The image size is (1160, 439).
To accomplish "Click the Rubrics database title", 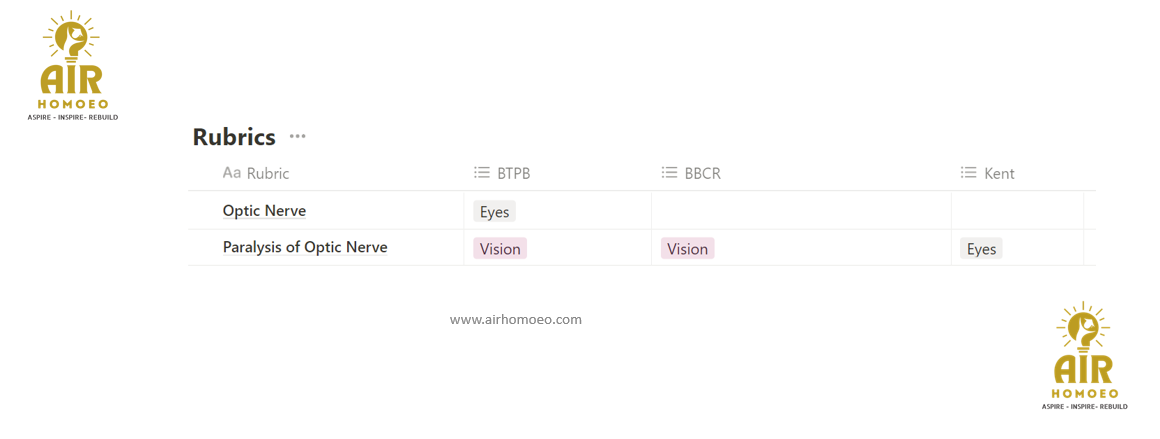I will coord(234,137).
